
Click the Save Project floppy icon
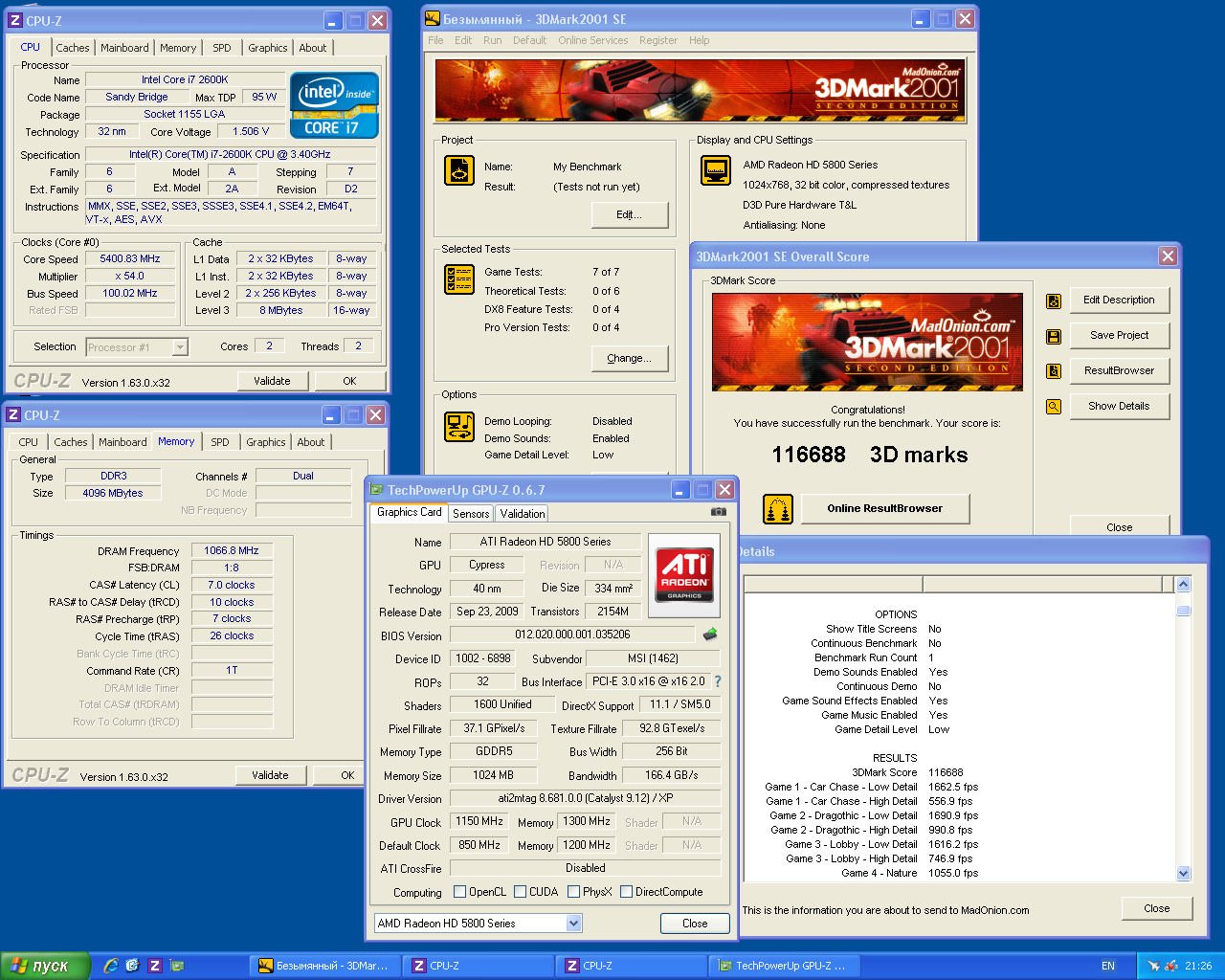point(1054,336)
